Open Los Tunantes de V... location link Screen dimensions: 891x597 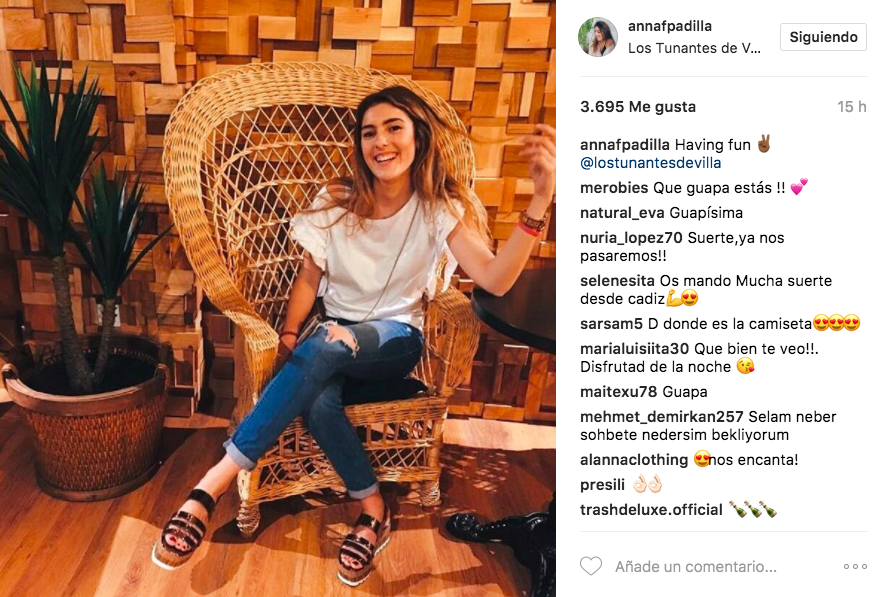[694, 48]
